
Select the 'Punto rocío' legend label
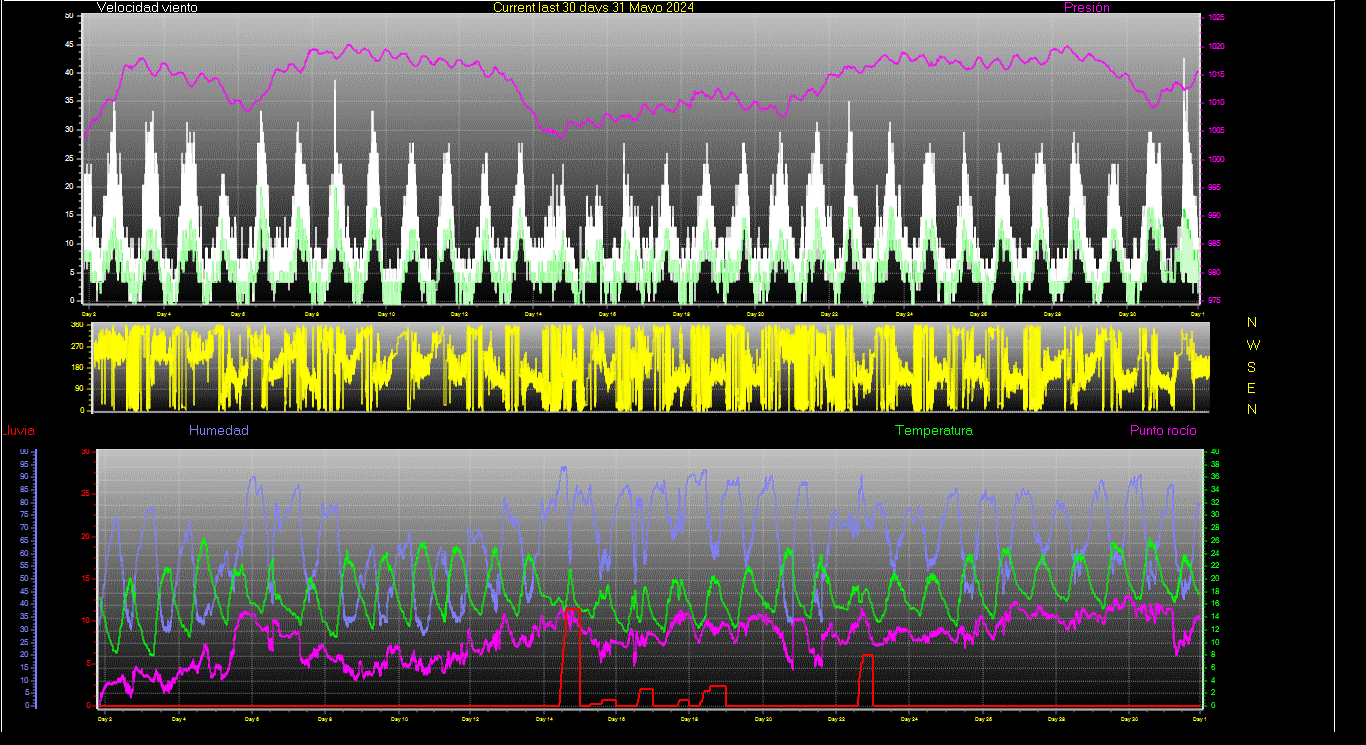pyautogui.click(x=1163, y=431)
